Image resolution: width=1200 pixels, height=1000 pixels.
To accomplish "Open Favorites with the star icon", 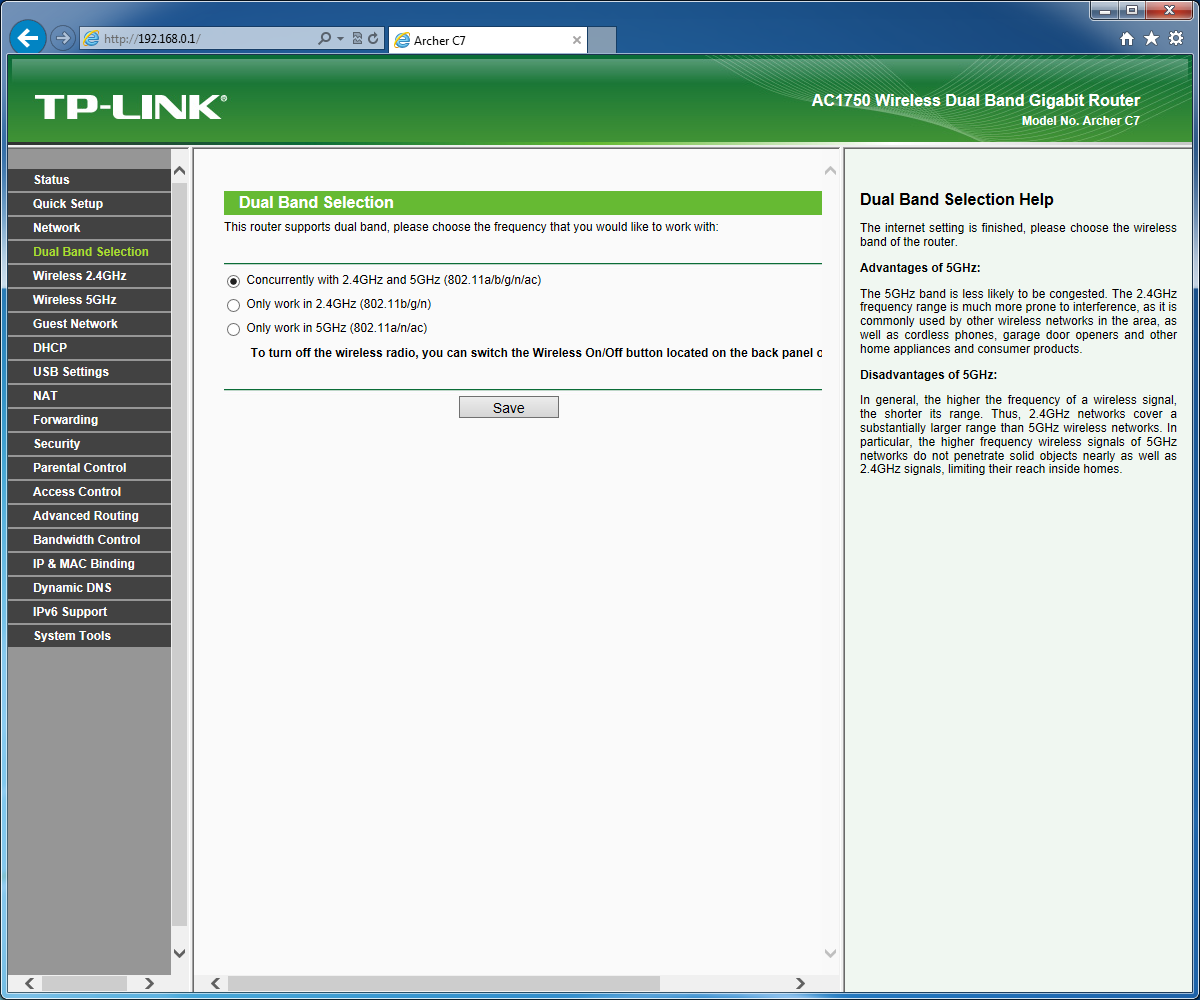I will (1151, 38).
